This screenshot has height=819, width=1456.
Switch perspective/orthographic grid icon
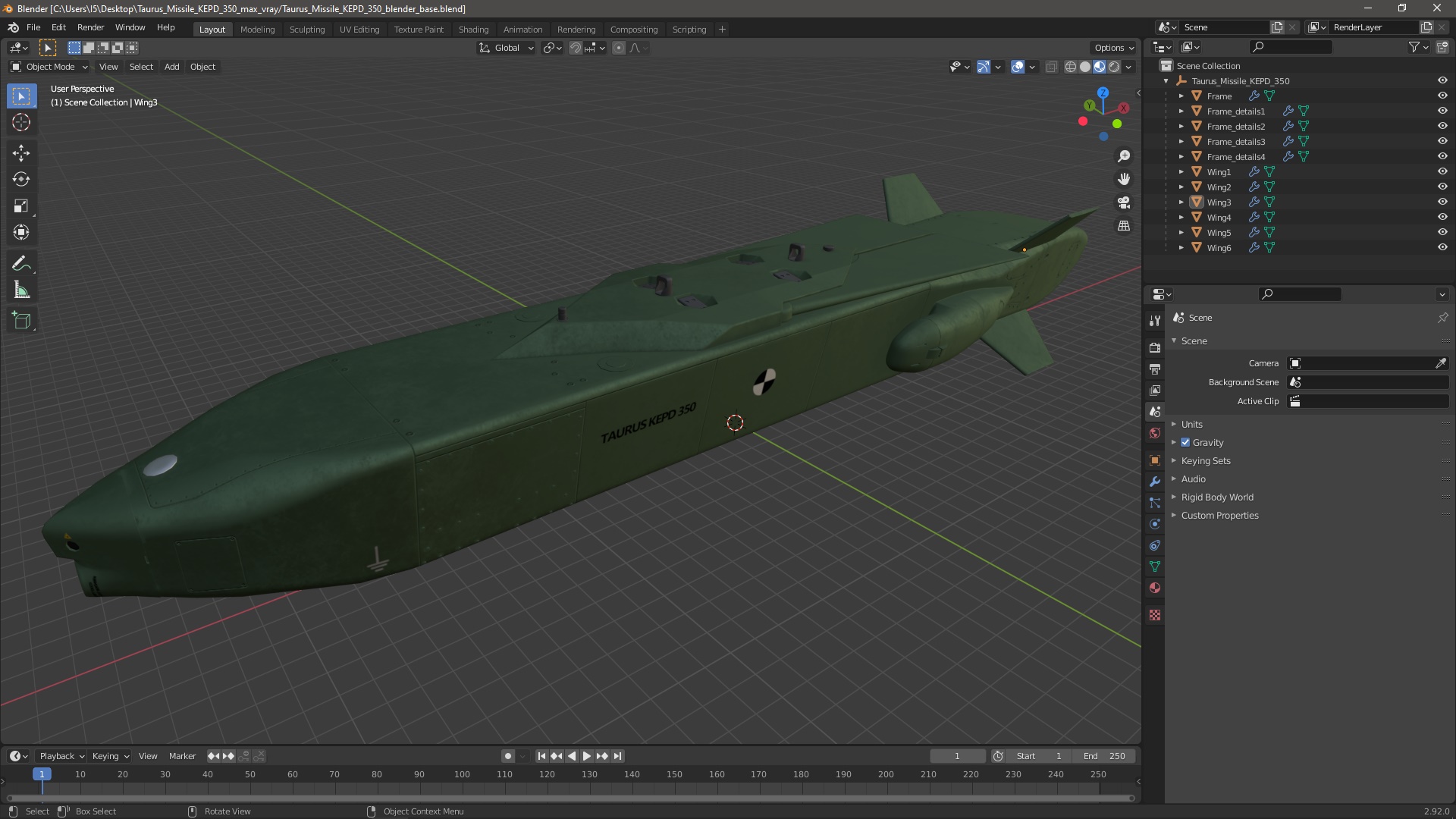coord(1124,226)
